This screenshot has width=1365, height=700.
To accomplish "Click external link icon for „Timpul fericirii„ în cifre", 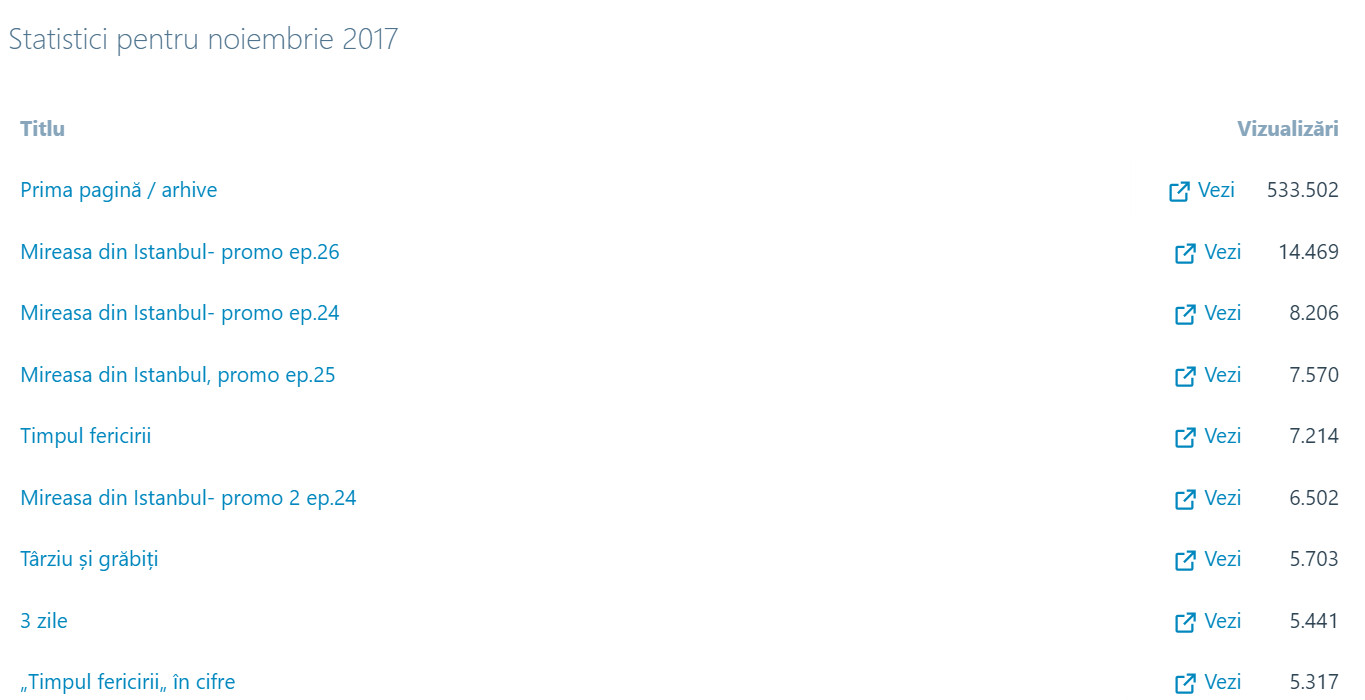I will pyautogui.click(x=1185, y=683).
